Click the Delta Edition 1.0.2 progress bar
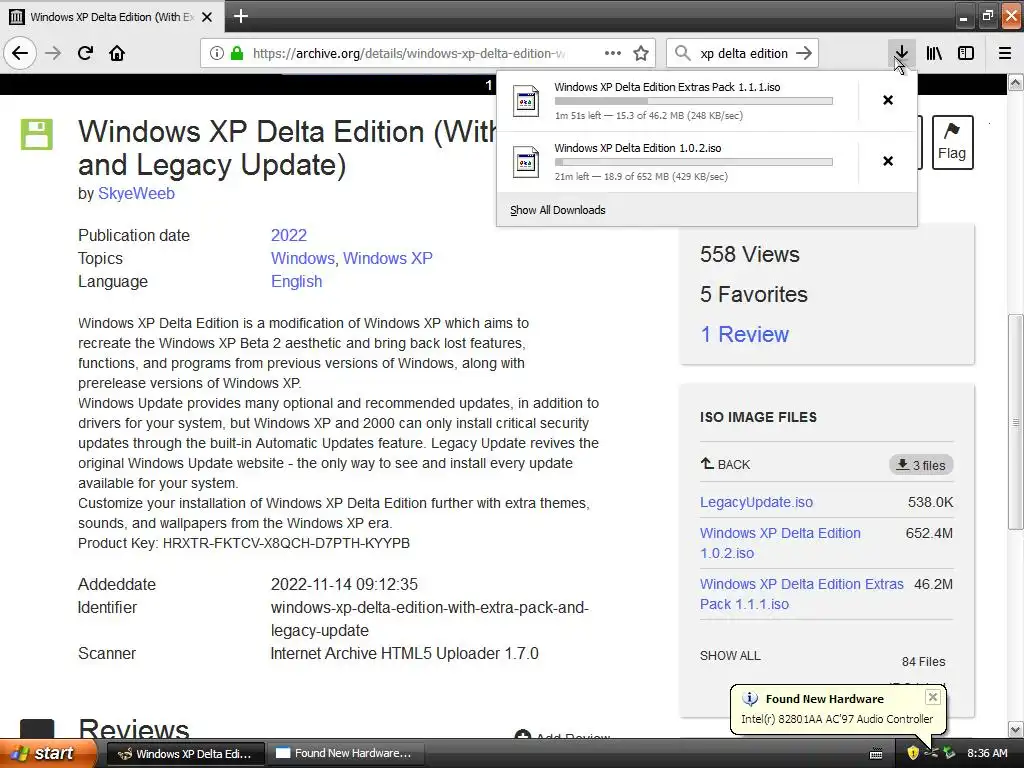The height and width of the screenshot is (768, 1024). click(x=694, y=162)
